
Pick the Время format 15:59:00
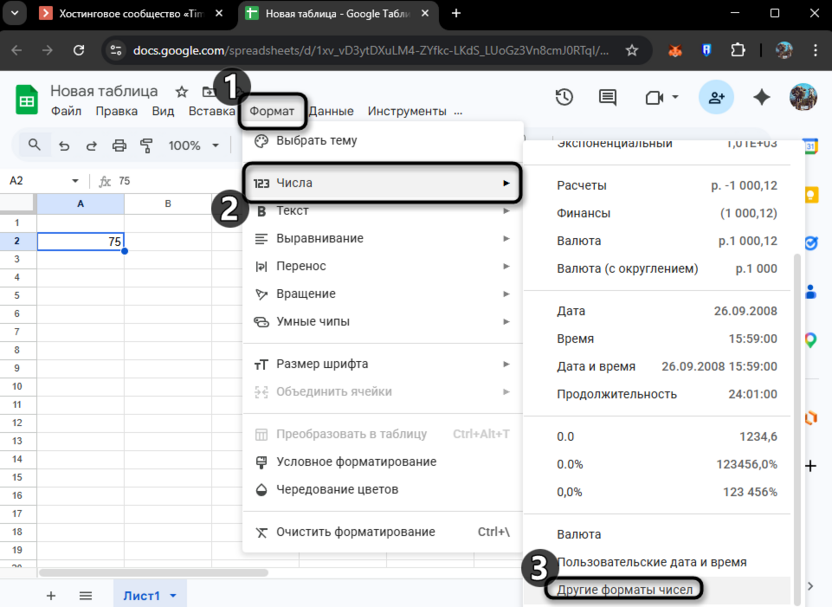pyautogui.click(x=657, y=339)
